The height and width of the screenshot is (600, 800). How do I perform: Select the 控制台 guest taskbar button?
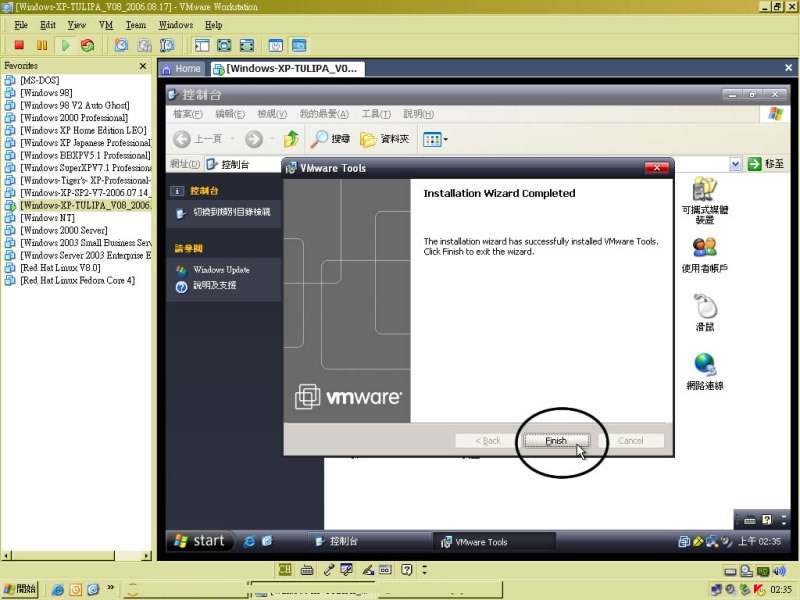(368, 542)
